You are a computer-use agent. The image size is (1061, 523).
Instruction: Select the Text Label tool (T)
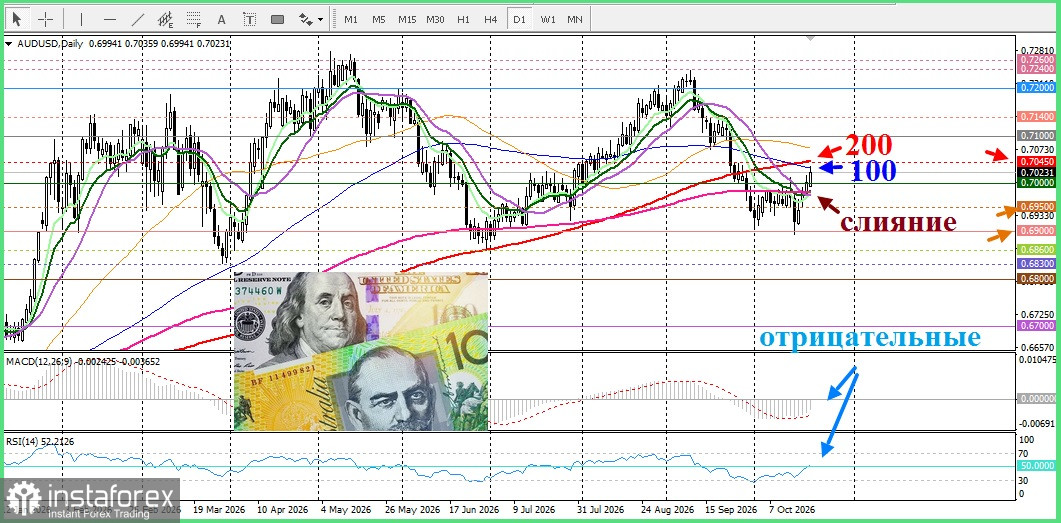coord(250,19)
